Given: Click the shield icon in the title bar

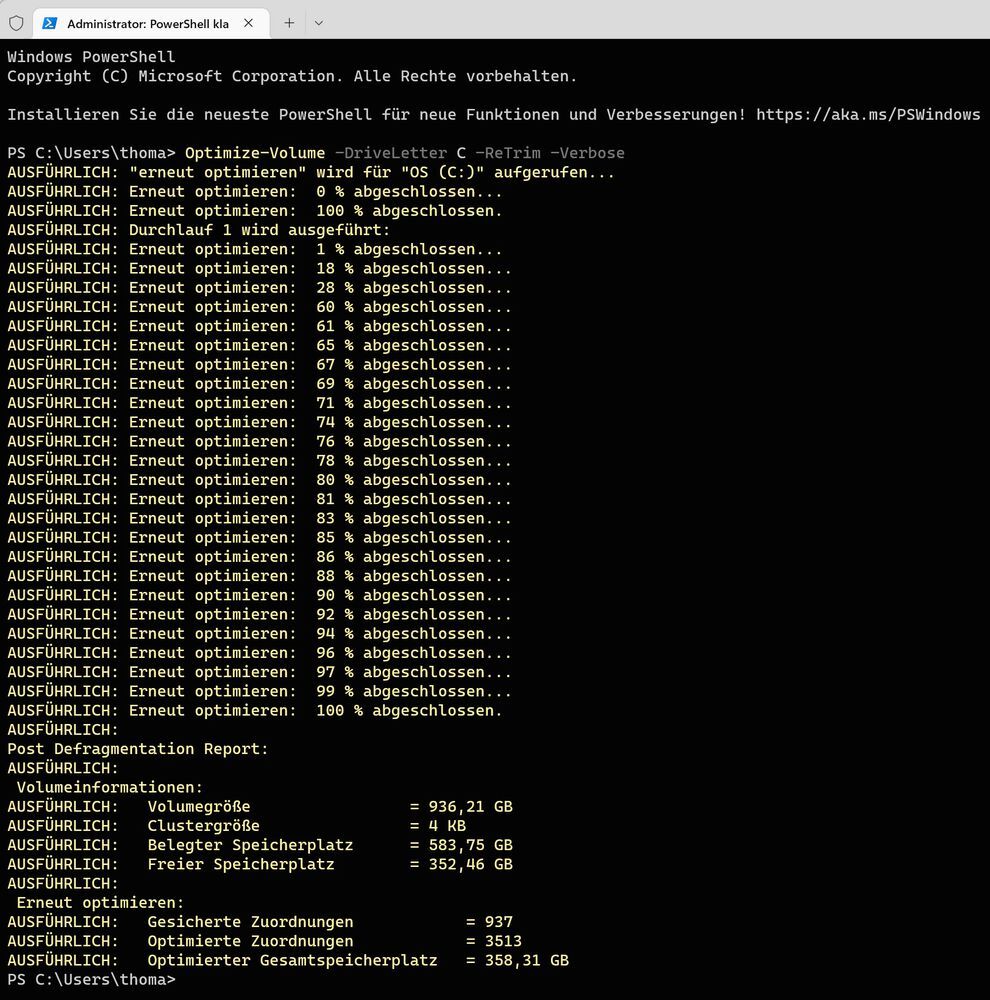Looking at the screenshot, I should pyautogui.click(x=16, y=20).
